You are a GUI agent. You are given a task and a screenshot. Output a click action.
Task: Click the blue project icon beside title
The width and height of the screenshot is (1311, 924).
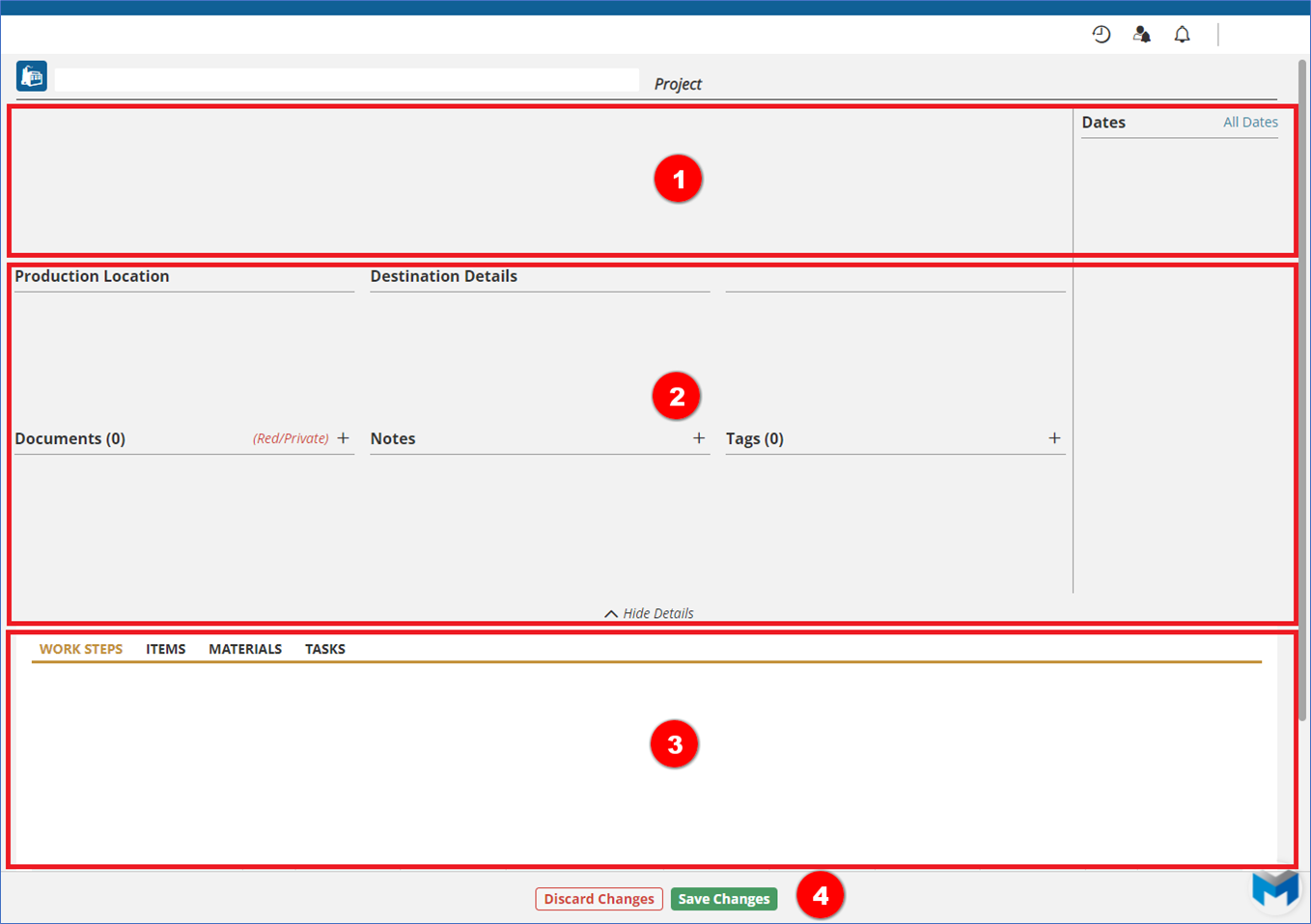pyautogui.click(x=32, y=75)
